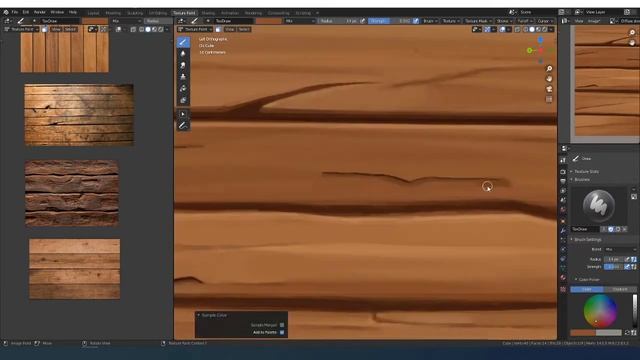
Task: Select the Mask tool in viewport toolbar
Action: pos(183,100)
